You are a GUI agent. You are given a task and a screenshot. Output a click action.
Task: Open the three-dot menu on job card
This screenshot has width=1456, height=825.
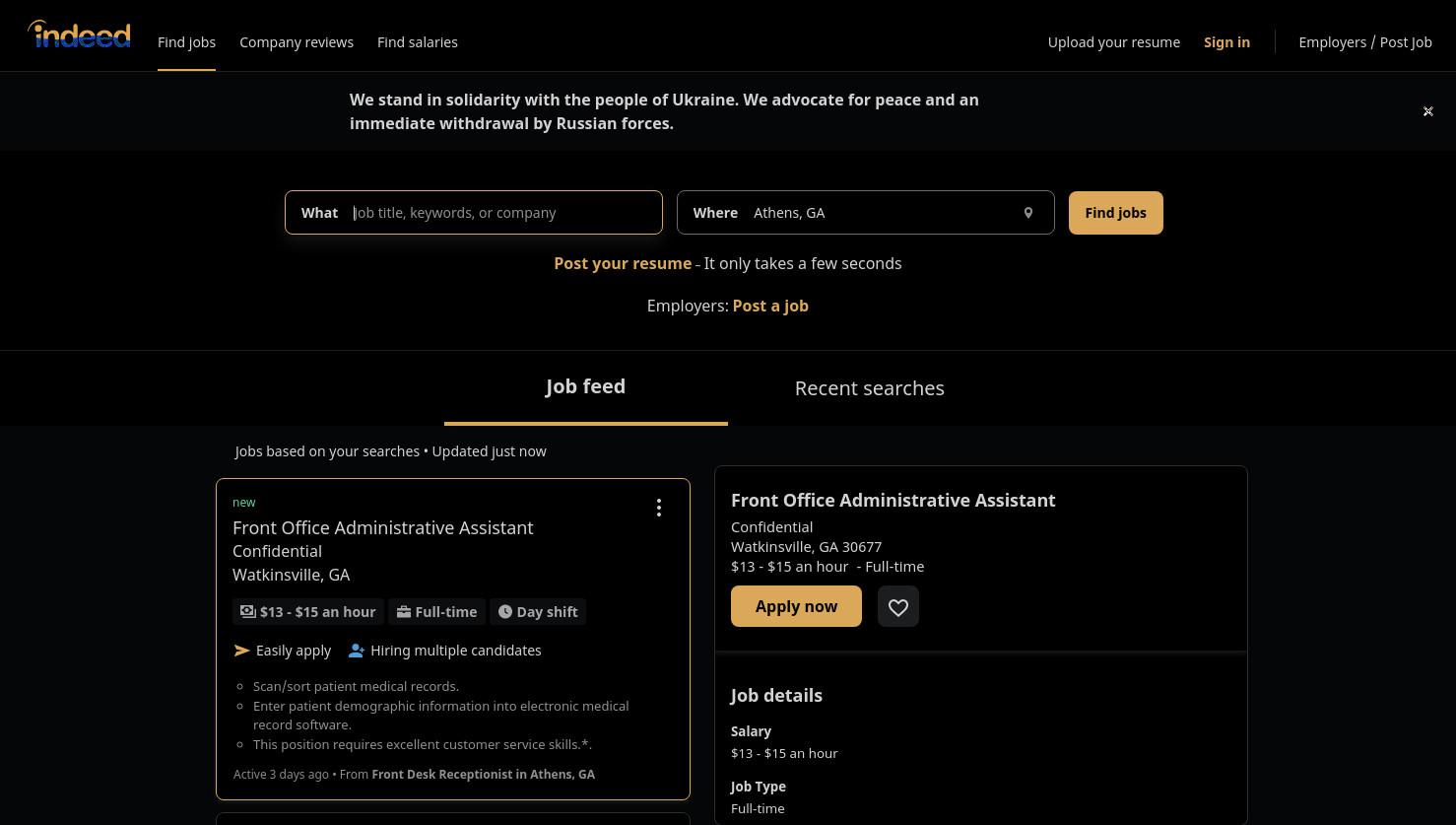pos(659,508)
